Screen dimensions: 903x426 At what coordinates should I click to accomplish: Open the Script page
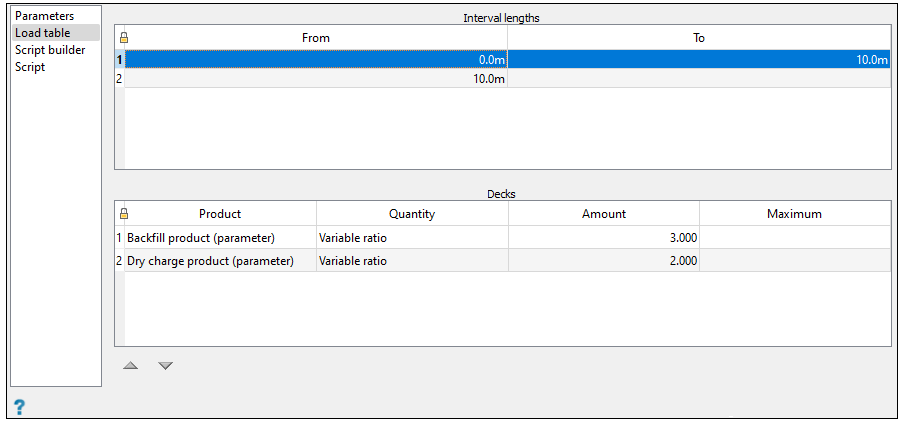[x=30, y=67]
